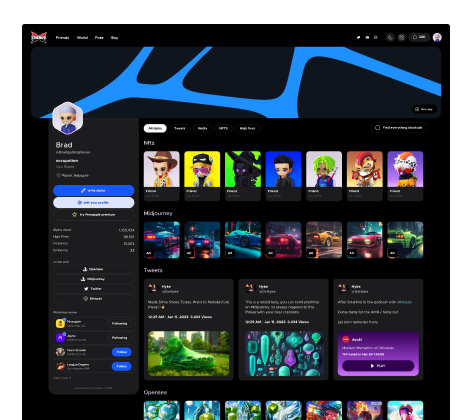The width and height of the screenshot is (472, 420).
Task: Click the pencil icon on write alpha
Action: pyautogui.click(x=83, y=190)
